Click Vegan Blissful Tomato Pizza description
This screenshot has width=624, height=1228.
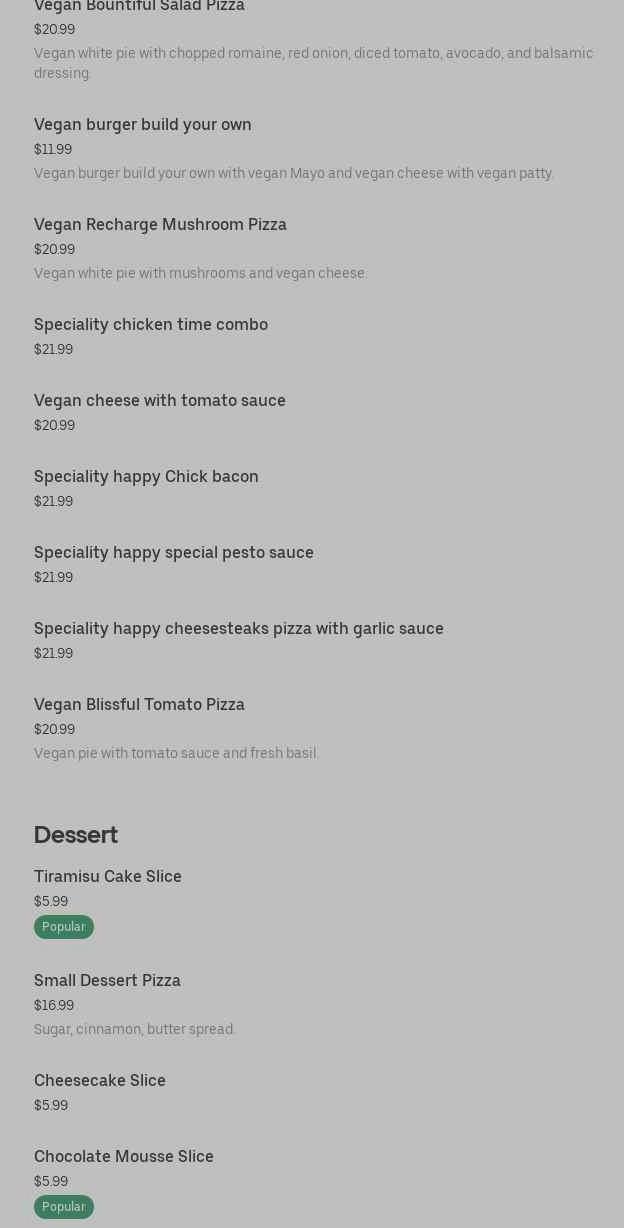click(x=176, y=753)
